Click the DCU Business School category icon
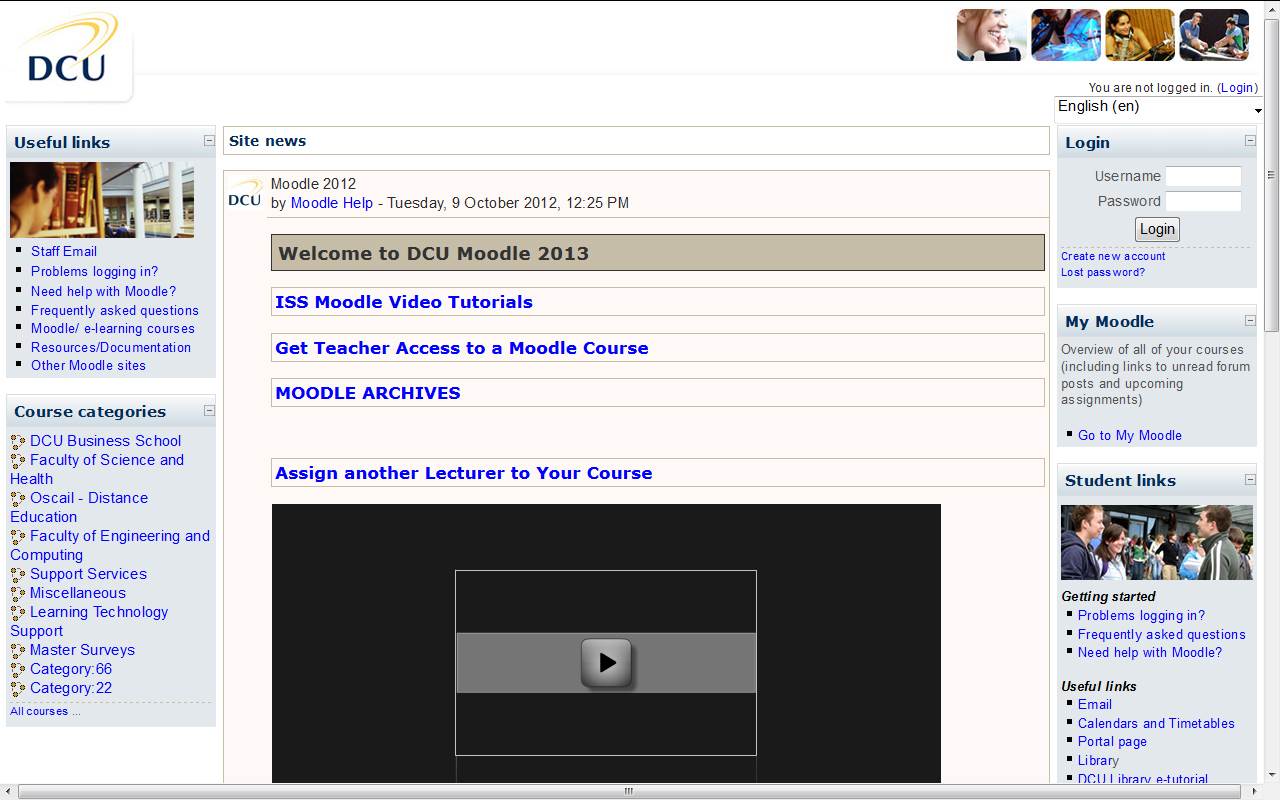 pos(18,441)
